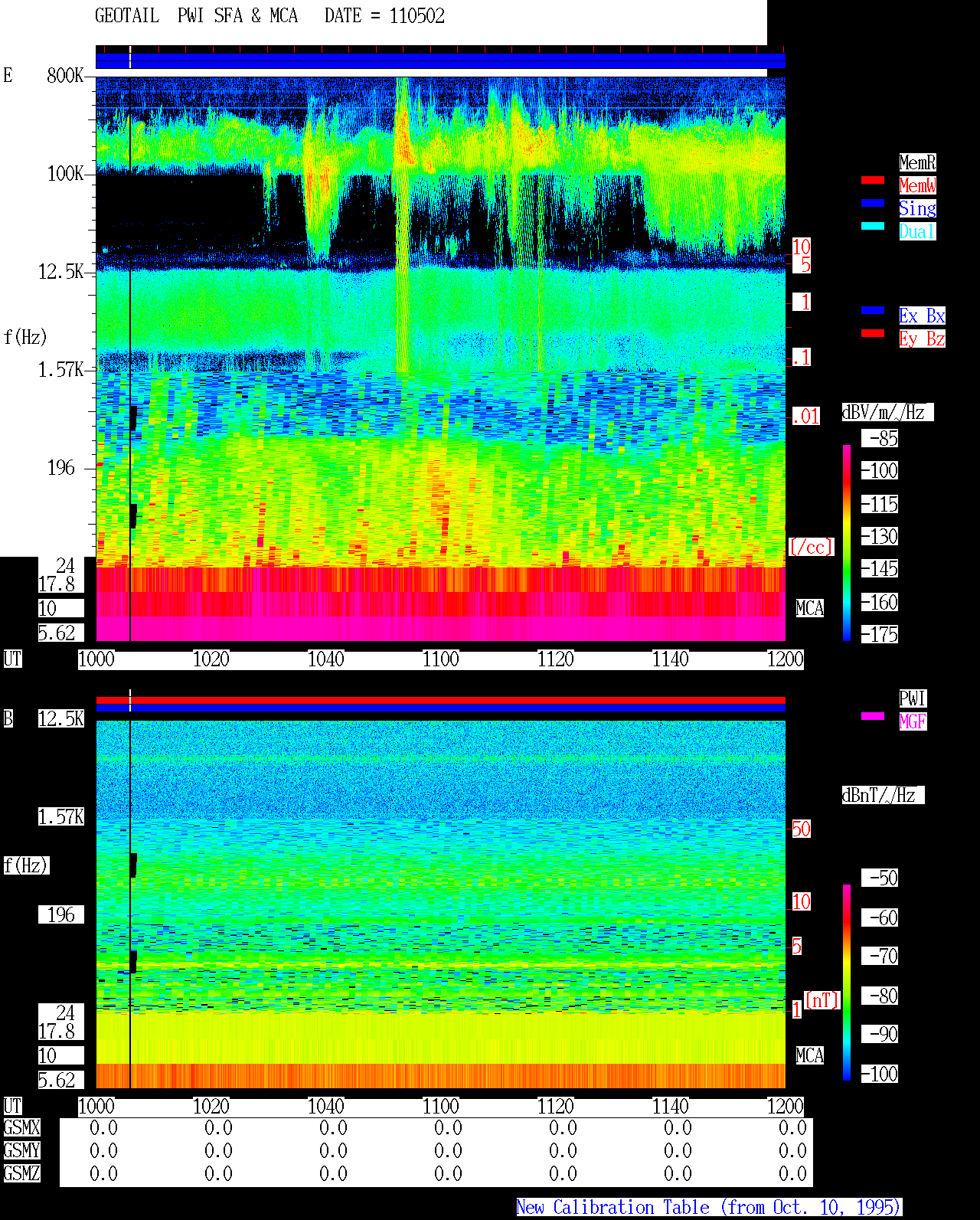Click the Ey Bz legend label
Viewport: 980px width, 1220px height.
point(922,339)
